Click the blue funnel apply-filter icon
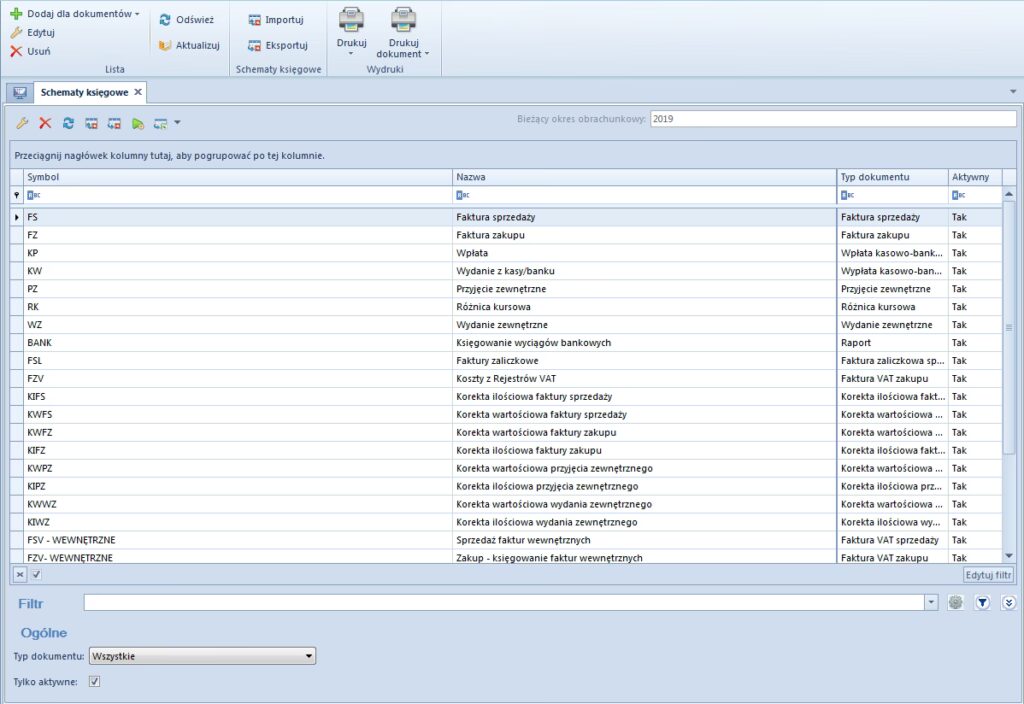The image size is (1024, 704). (982, 603)
